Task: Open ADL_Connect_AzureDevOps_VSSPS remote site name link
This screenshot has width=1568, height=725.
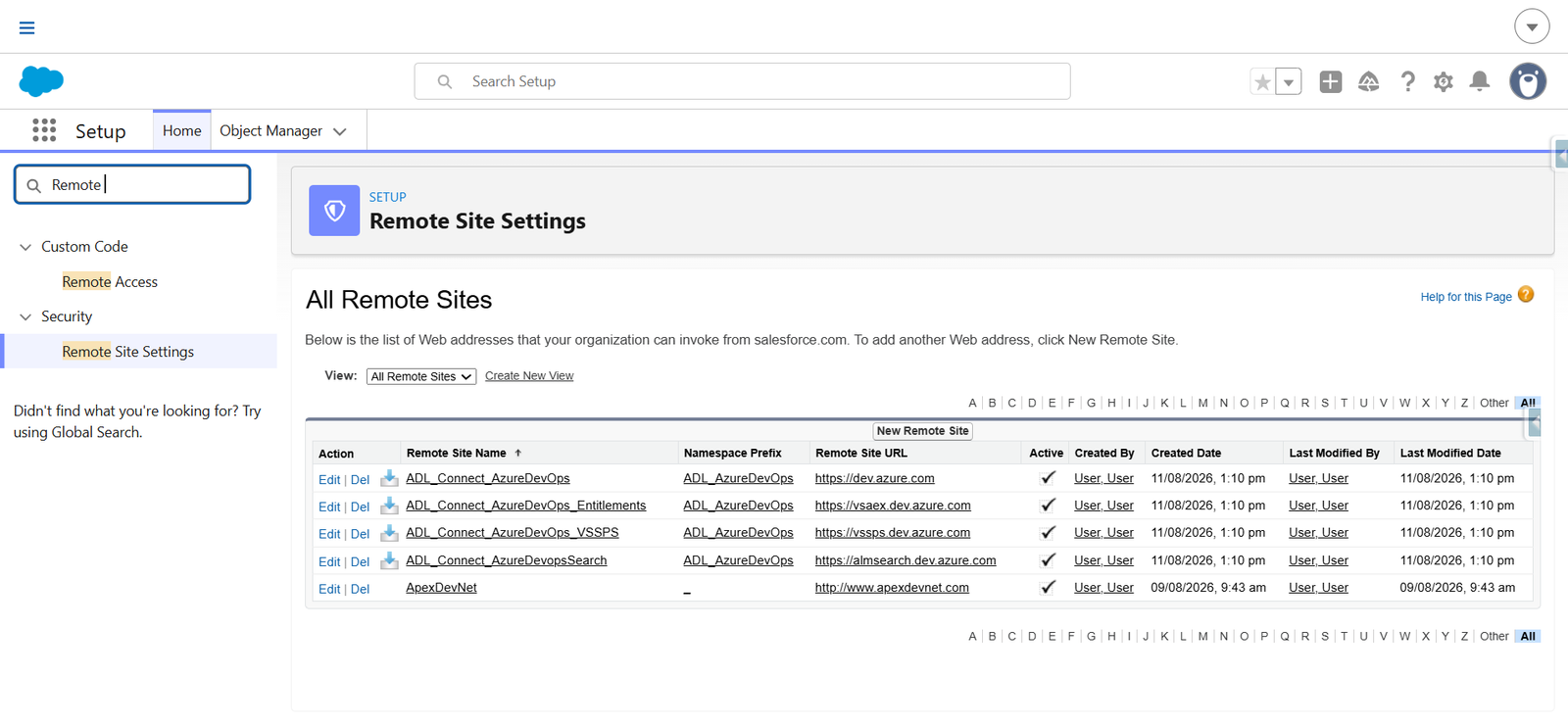Action: pos(513,533)
